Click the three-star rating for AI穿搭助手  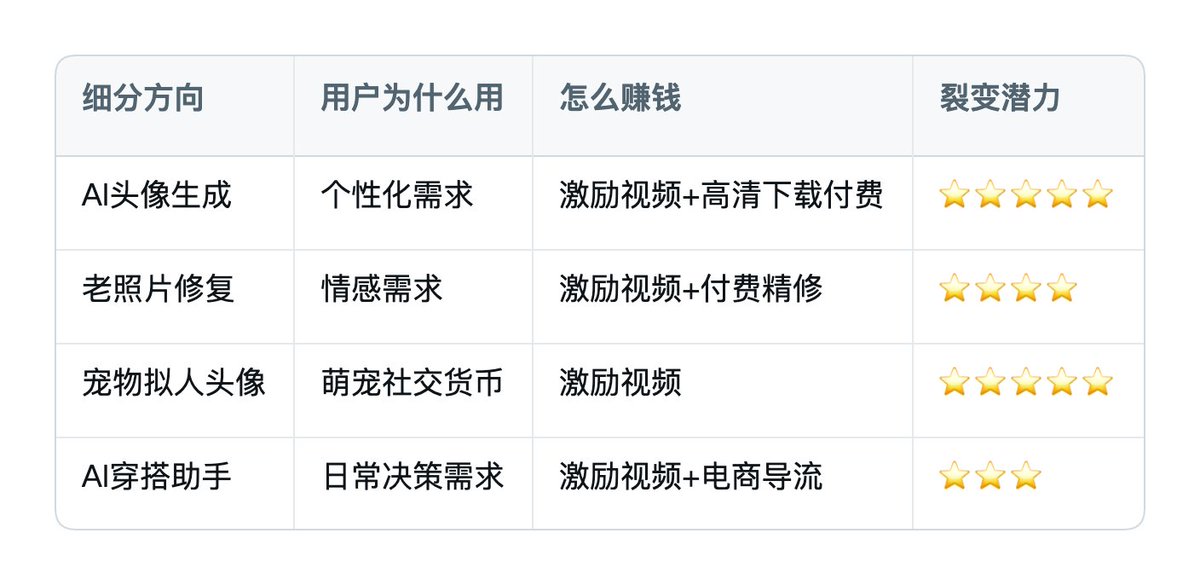point(990,475)
